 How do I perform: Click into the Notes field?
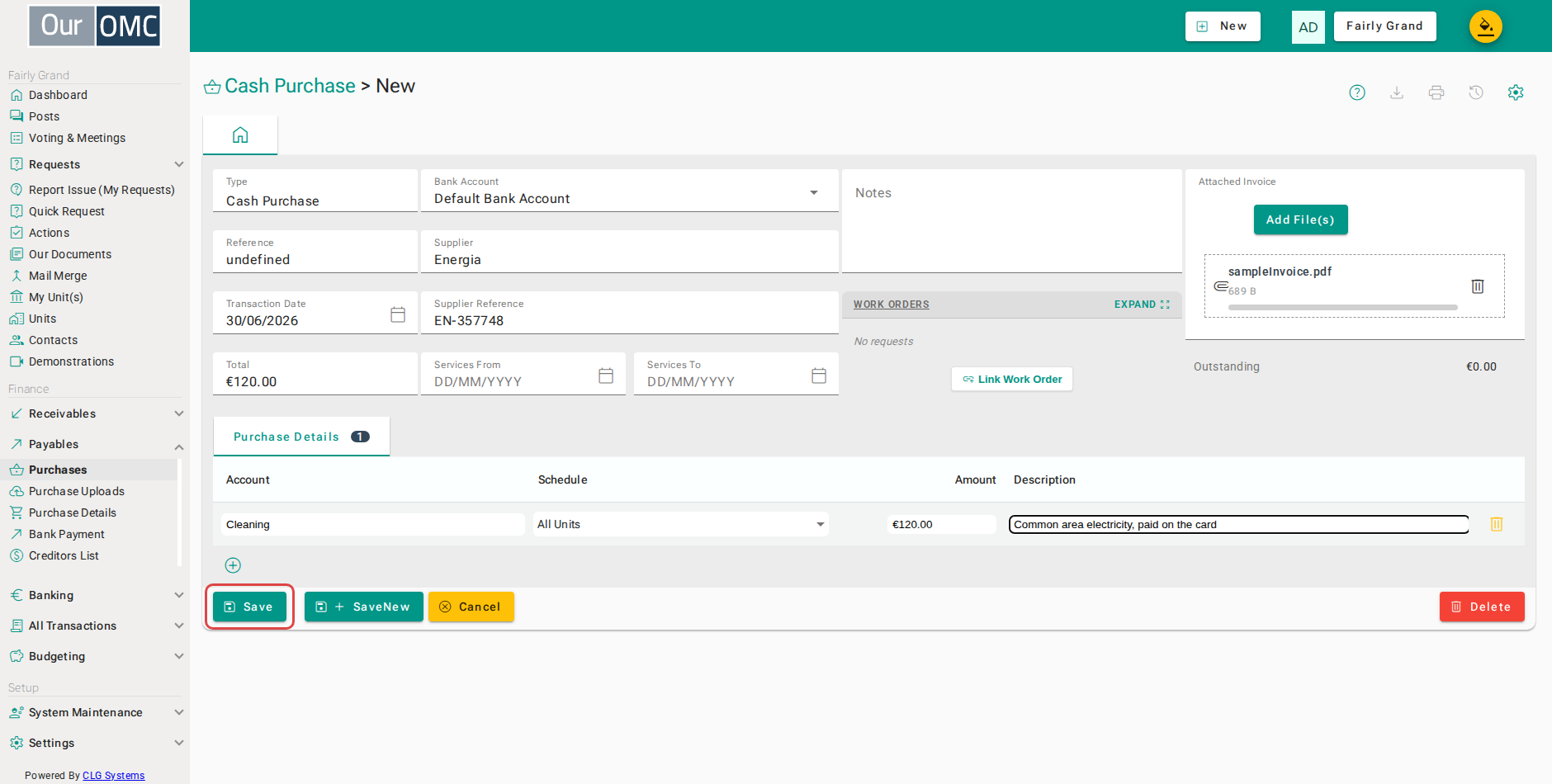[x=1012, y=221]
